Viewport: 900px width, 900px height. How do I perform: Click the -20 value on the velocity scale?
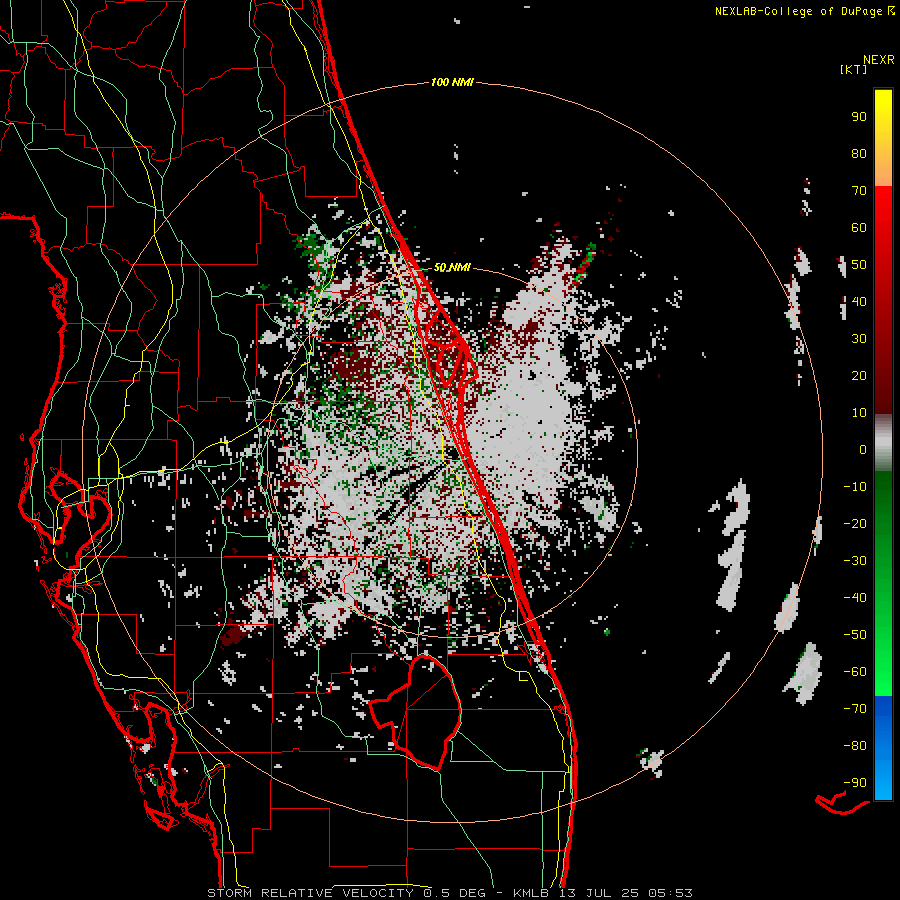click(x=855, y=523)
